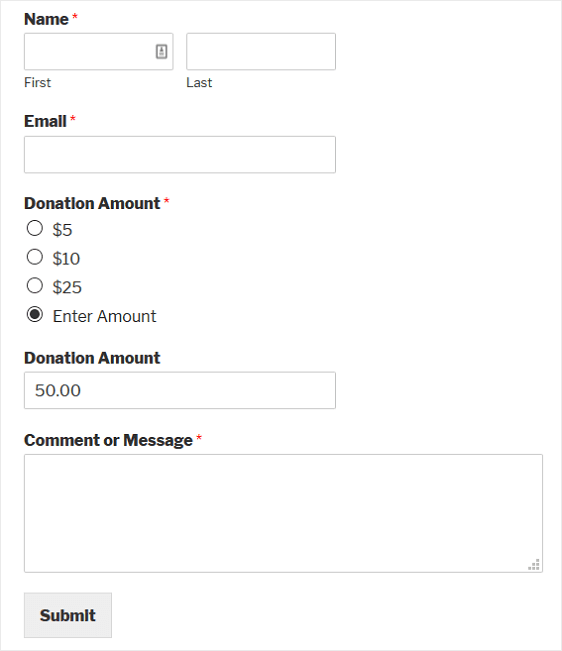Click the textarea resize handle corner
This screenshot has height=651, width=562.
534,565
